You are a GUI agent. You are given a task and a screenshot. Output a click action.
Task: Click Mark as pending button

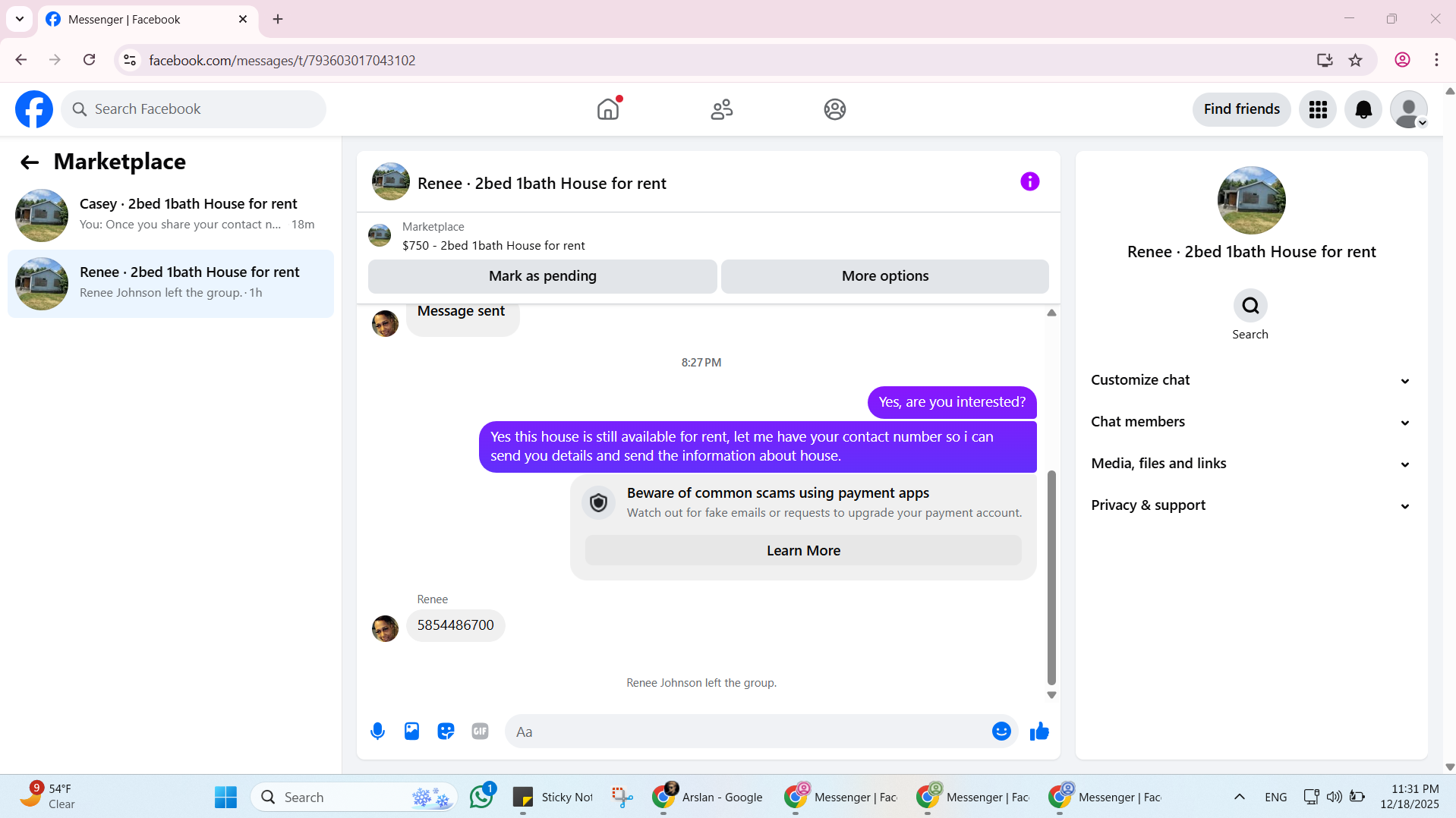(x=542, y=276)
